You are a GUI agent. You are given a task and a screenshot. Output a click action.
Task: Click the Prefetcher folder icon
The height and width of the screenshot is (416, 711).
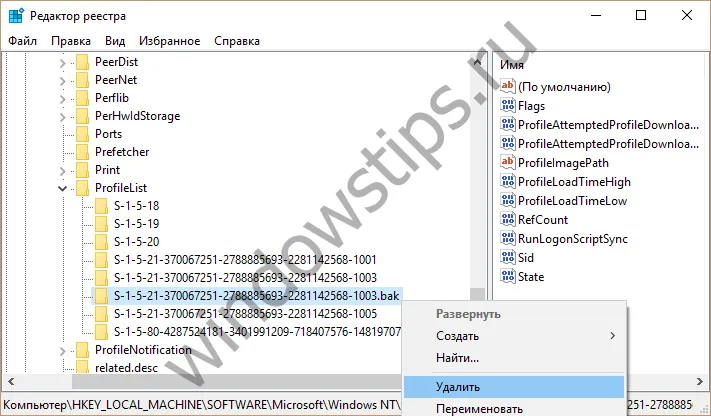pos(83,152)
